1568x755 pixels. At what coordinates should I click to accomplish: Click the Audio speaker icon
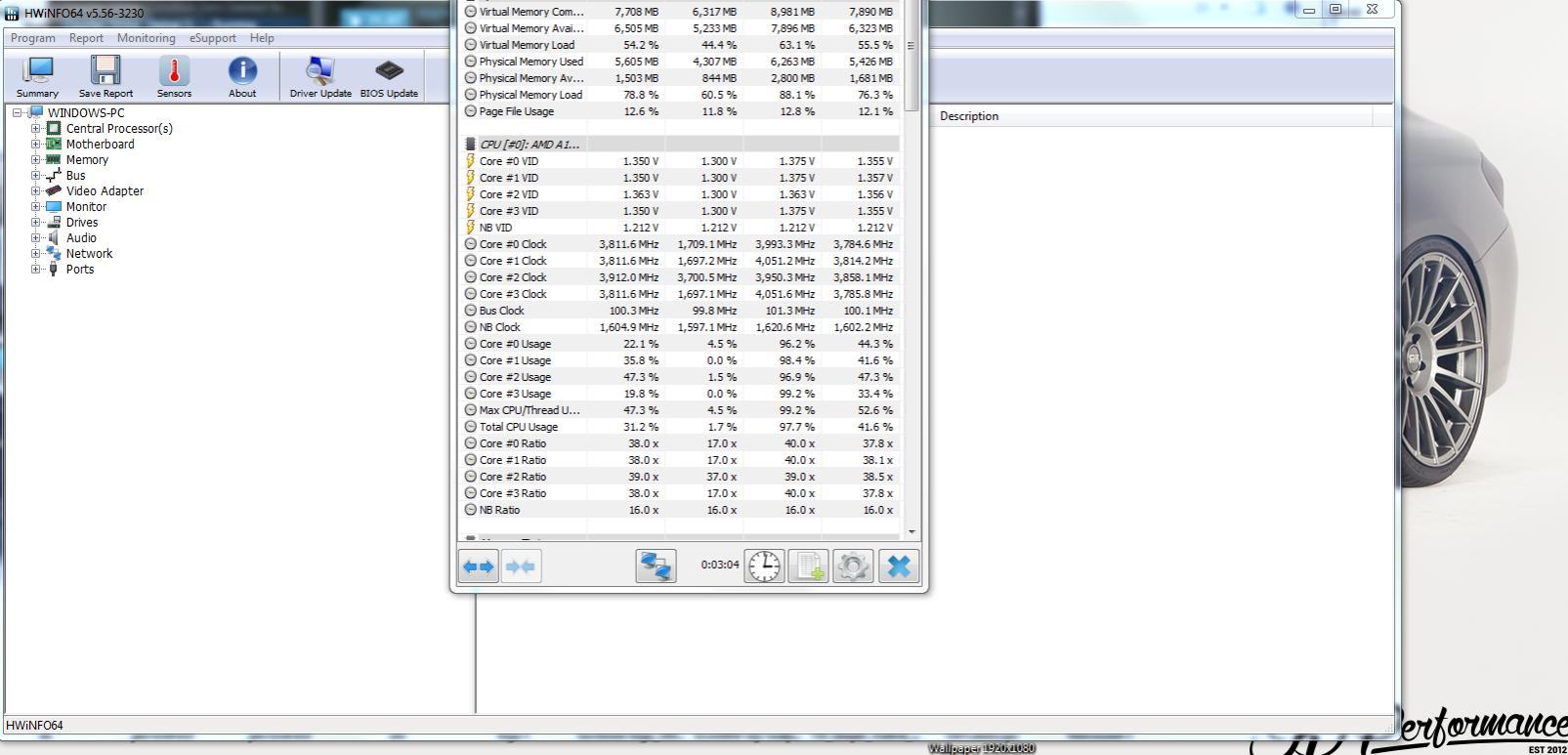pyautogui.click(x=54, y=237)
